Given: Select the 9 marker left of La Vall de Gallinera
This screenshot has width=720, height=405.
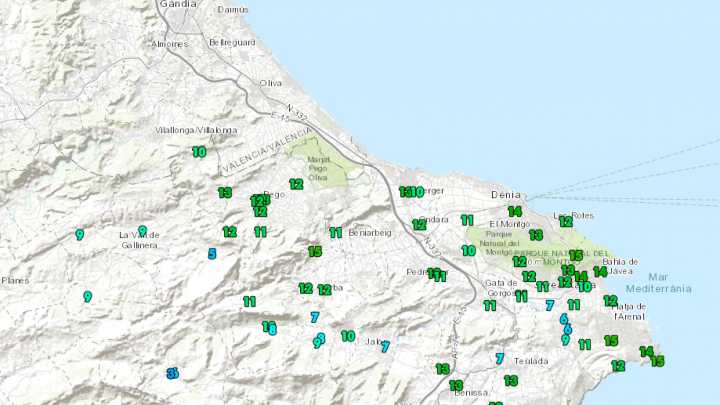Looking at the screenshot, I should (x=79, y=235).
